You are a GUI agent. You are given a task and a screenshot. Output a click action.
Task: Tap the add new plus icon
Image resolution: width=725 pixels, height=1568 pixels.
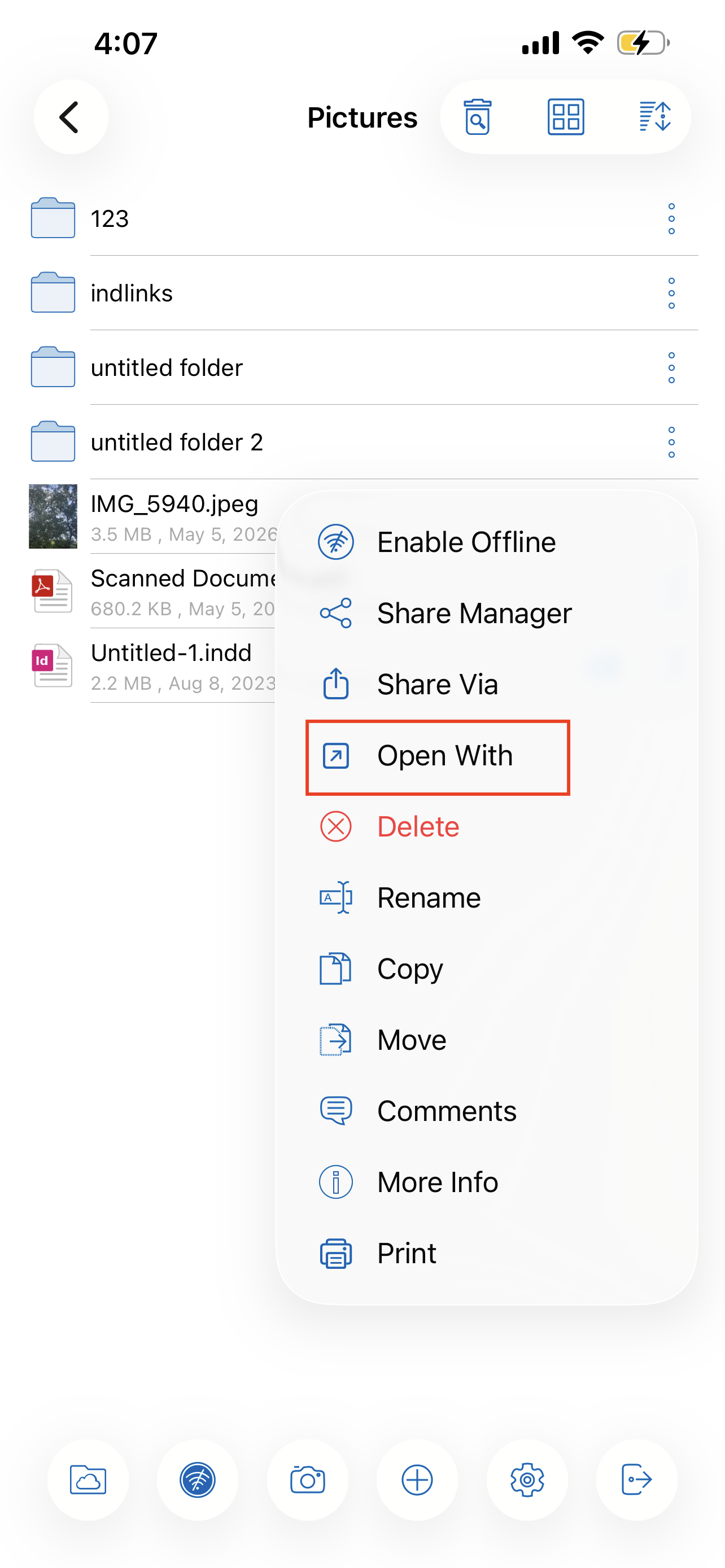coord(417,1480)
